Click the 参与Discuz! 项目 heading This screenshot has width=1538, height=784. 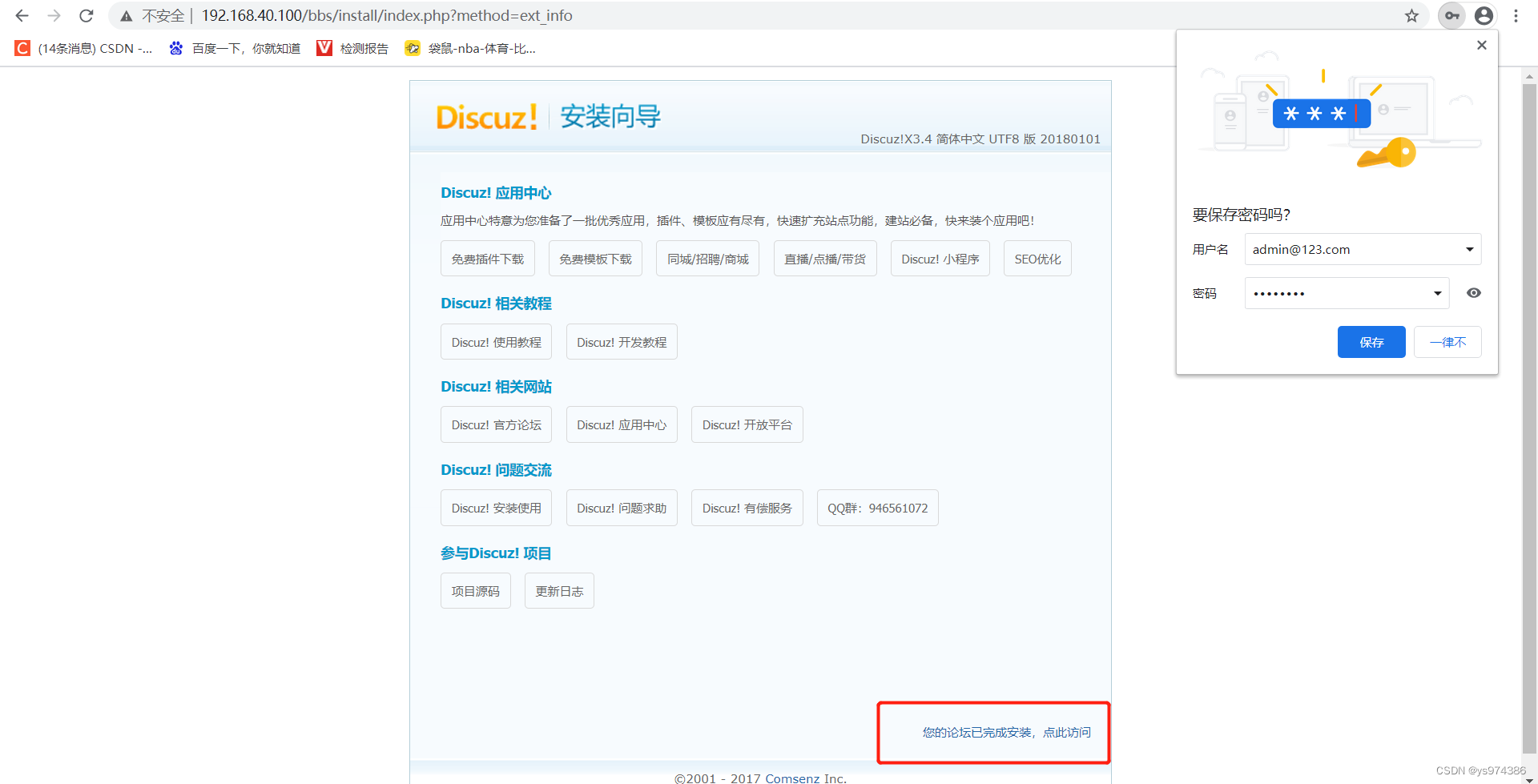point(496,553)
